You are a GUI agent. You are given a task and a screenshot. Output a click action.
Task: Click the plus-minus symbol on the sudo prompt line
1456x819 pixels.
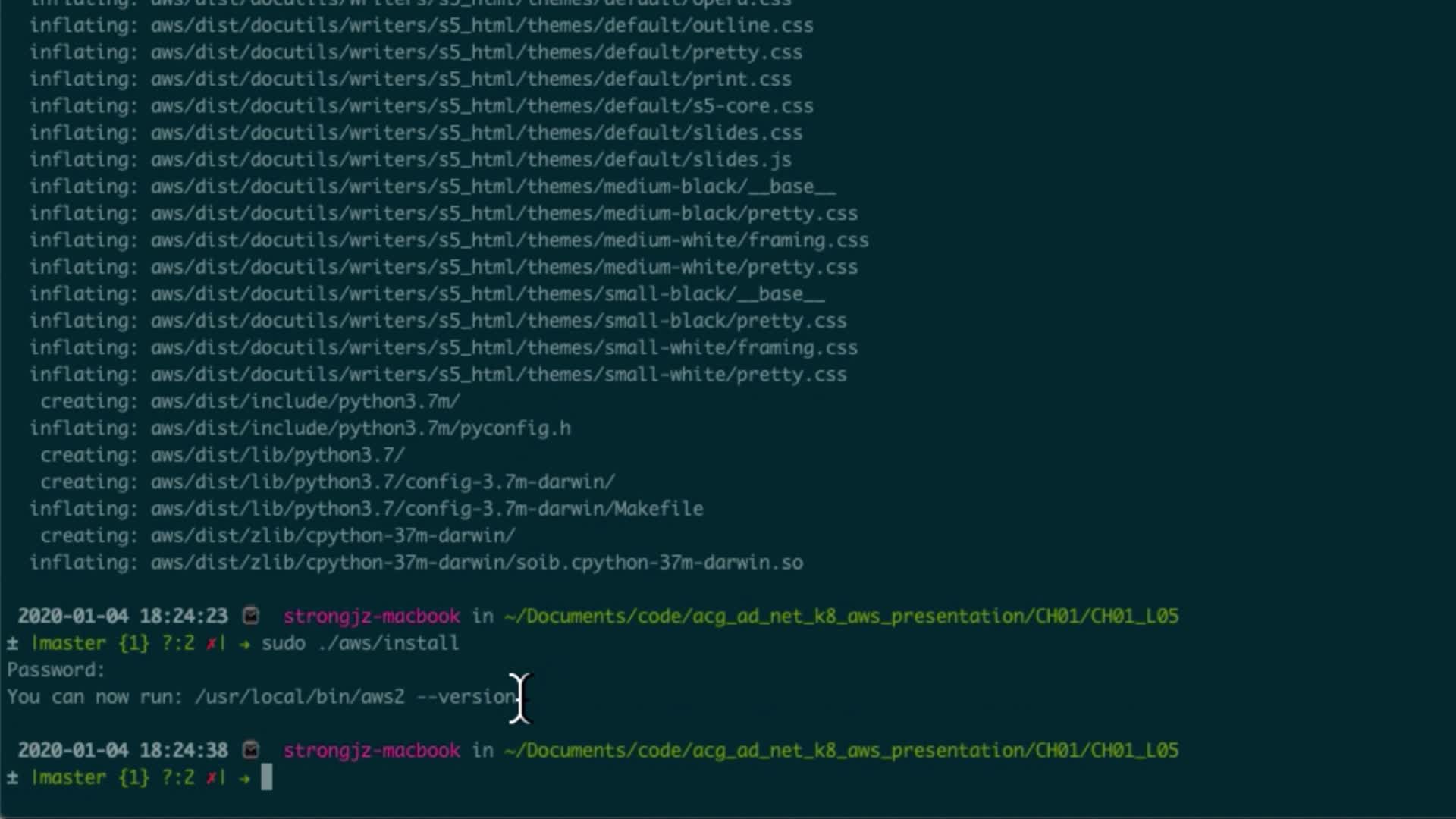12,643
